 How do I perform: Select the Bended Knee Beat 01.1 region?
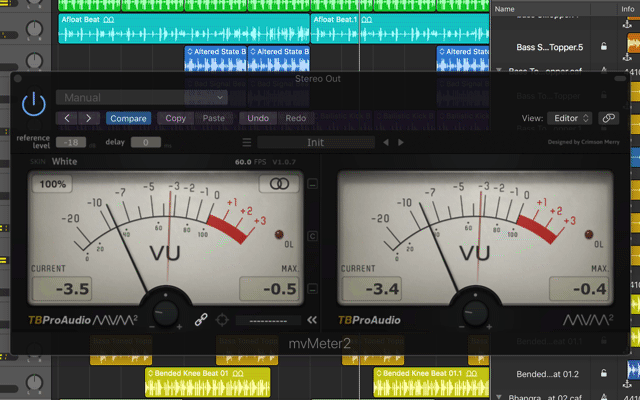coord(431,382)
